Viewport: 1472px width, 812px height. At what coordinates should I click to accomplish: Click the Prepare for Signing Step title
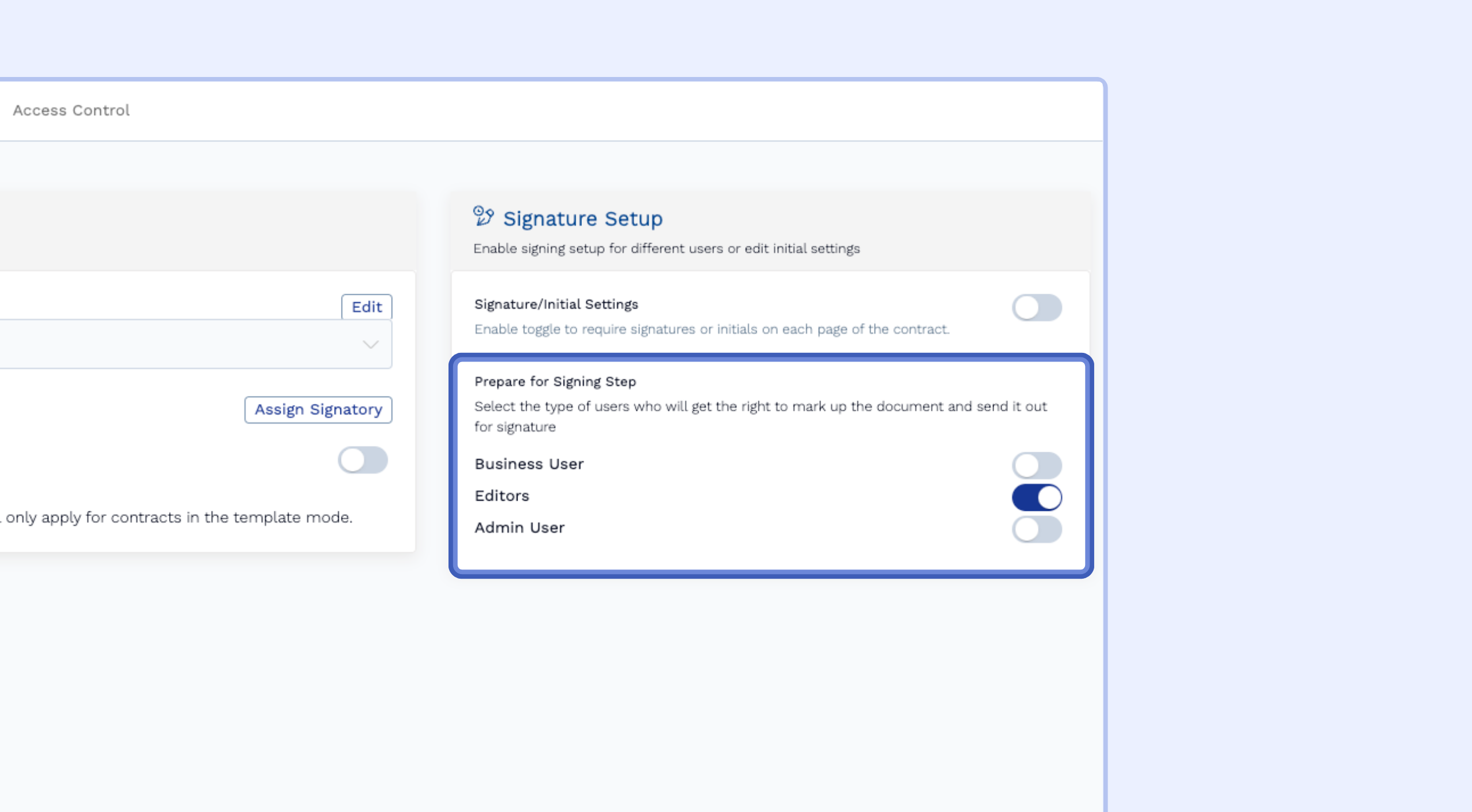tap(555, 382)
